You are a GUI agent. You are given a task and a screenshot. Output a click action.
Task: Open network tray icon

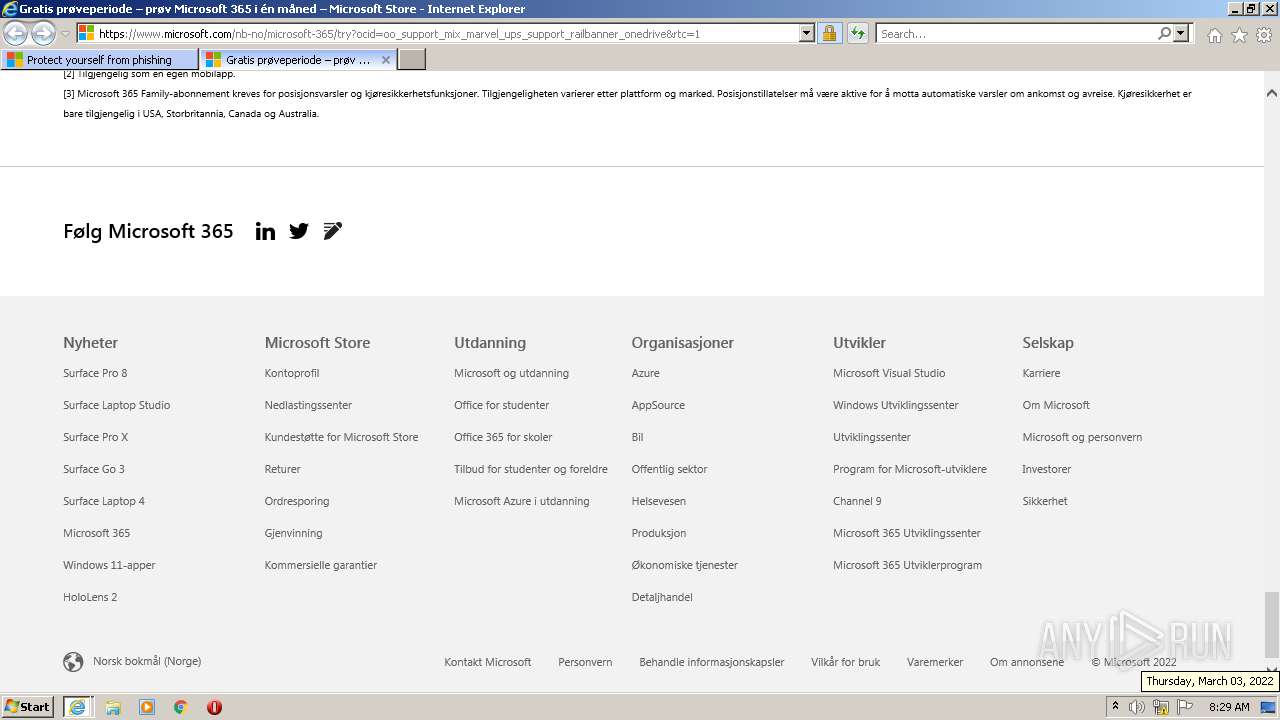[x=1161, y=707]
